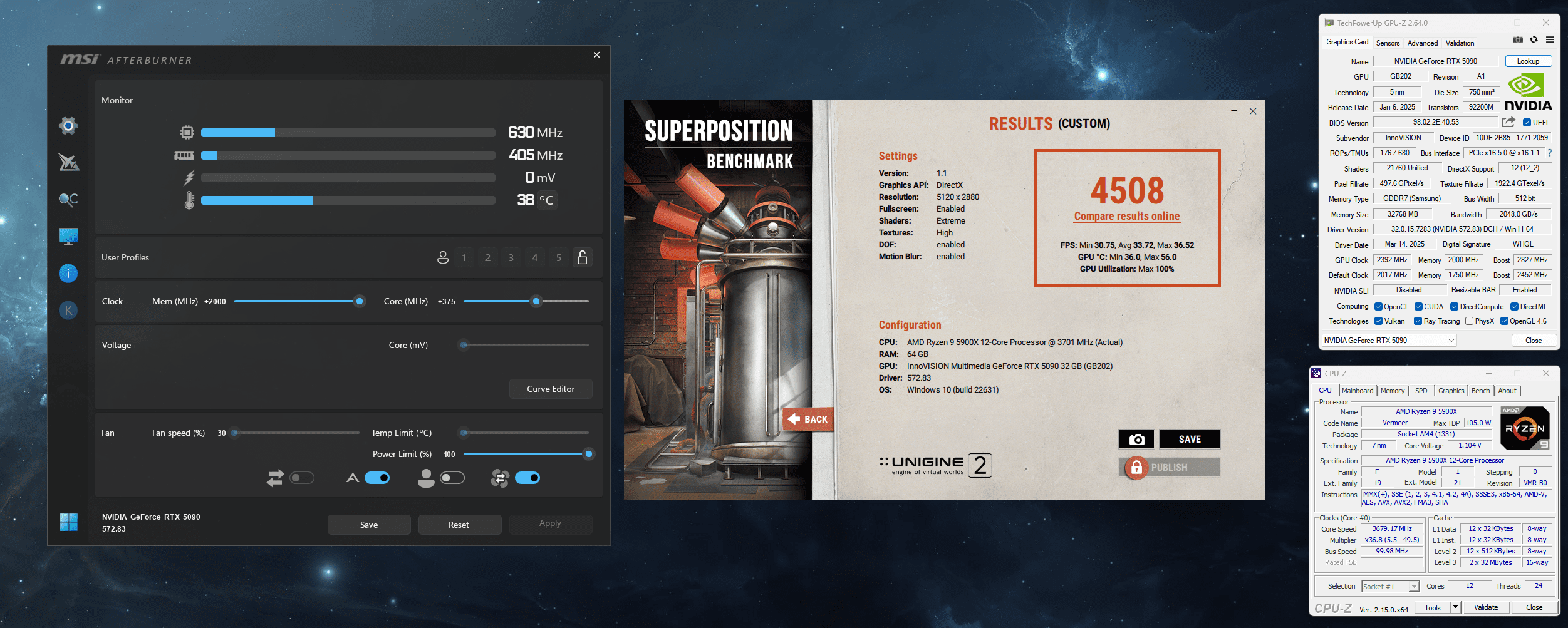The width and height of the screenshot is (1568, 628).
Task: Click the two-arrows link icon under Fan
Action: [275, 478]
